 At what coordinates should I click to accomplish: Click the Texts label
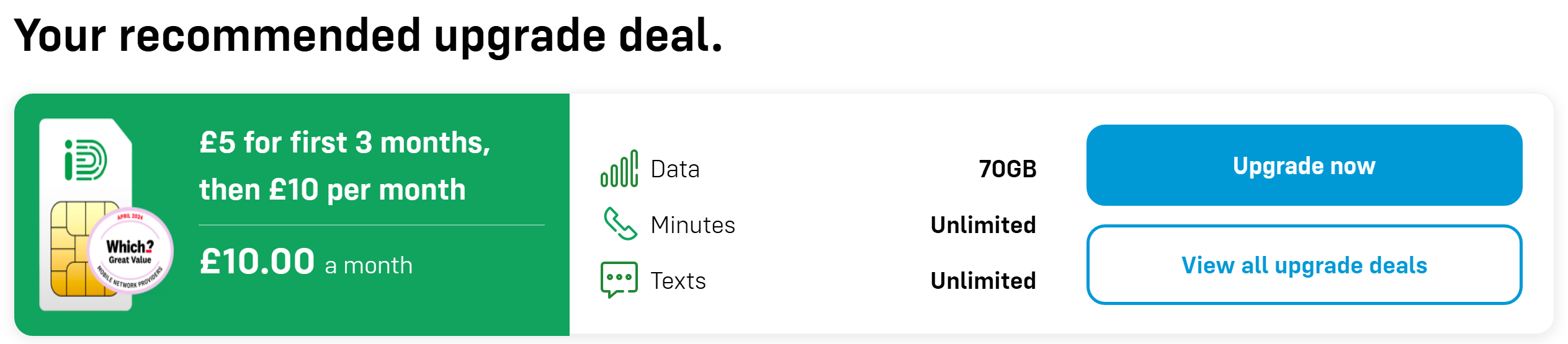[678, 281]
